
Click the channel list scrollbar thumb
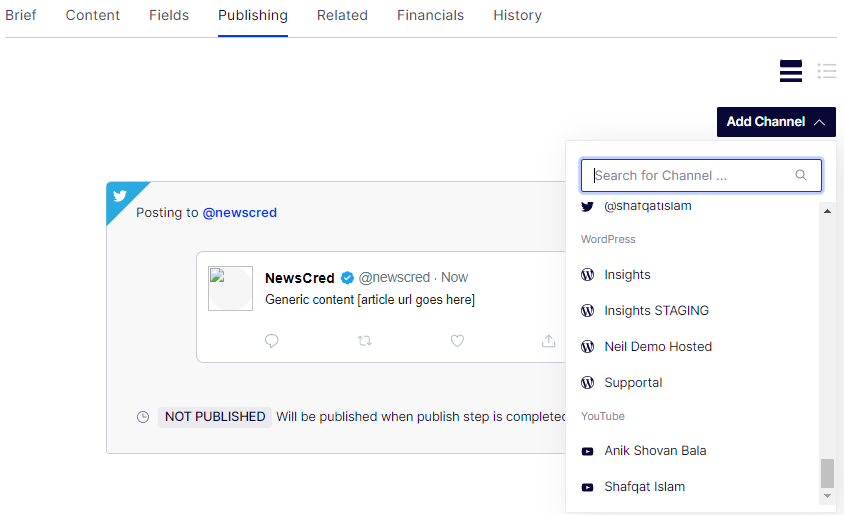[x=827, y=473]
